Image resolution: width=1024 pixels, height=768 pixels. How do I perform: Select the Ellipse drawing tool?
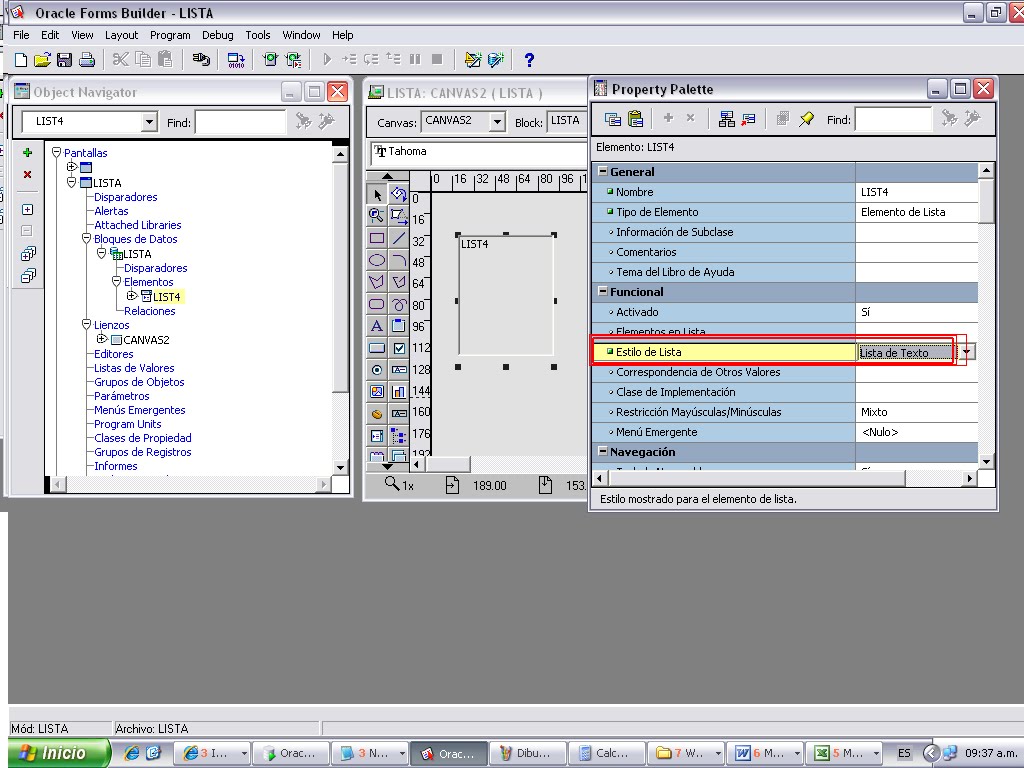[x=377, y=261]
